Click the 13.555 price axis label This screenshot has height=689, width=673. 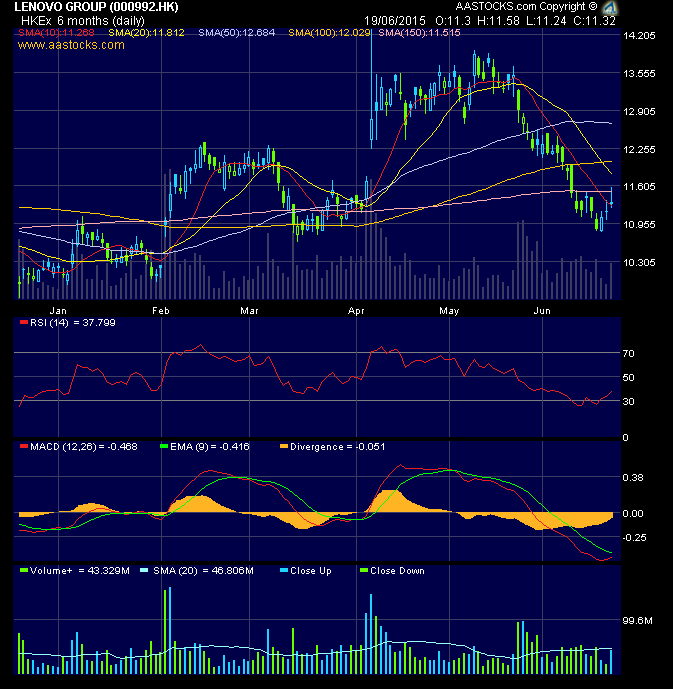tap(639, 73)
